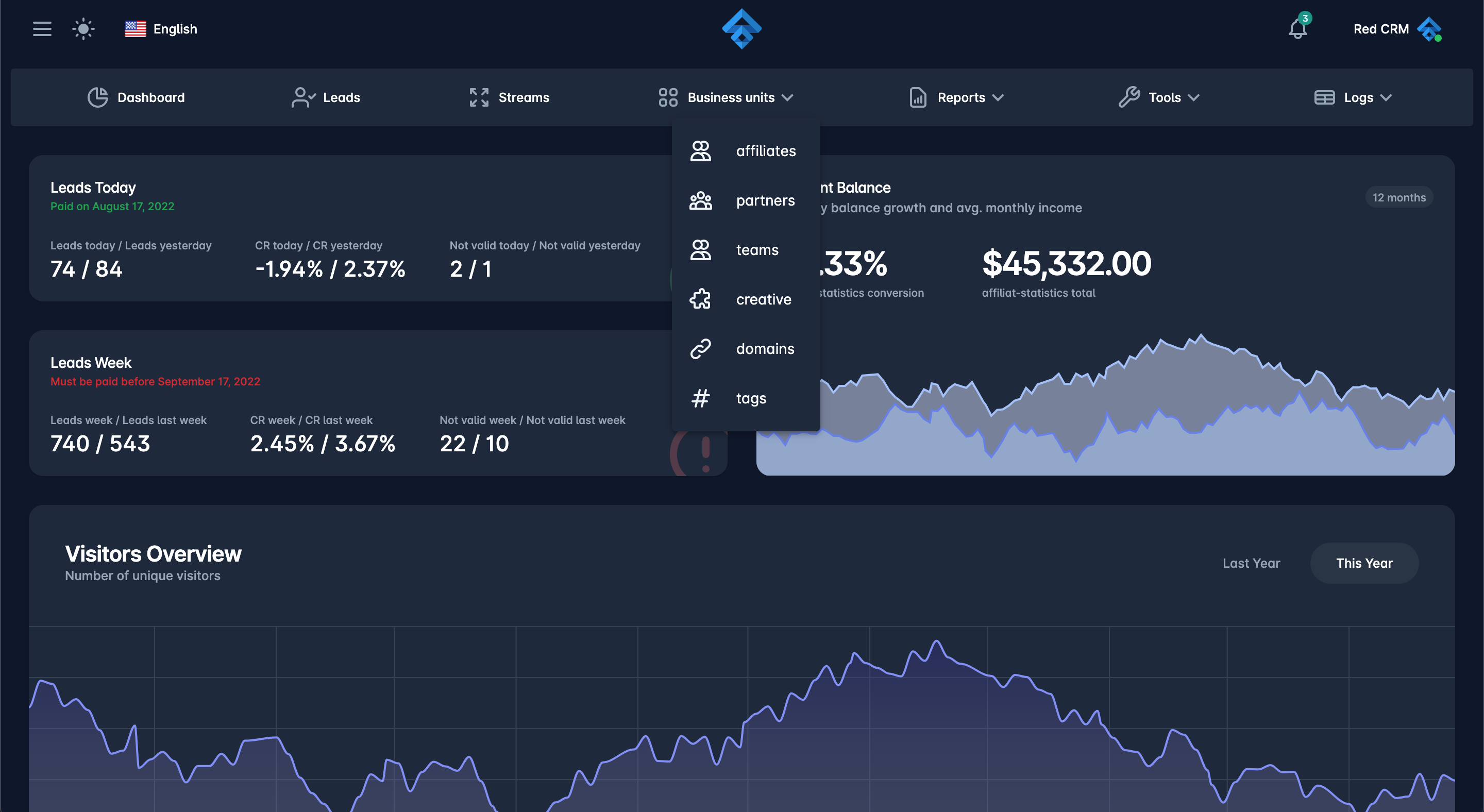The height and width of the screenshot is (812, 1484).
Task: Keep This Year selected in Visitors Overview
Action: 1364,563
